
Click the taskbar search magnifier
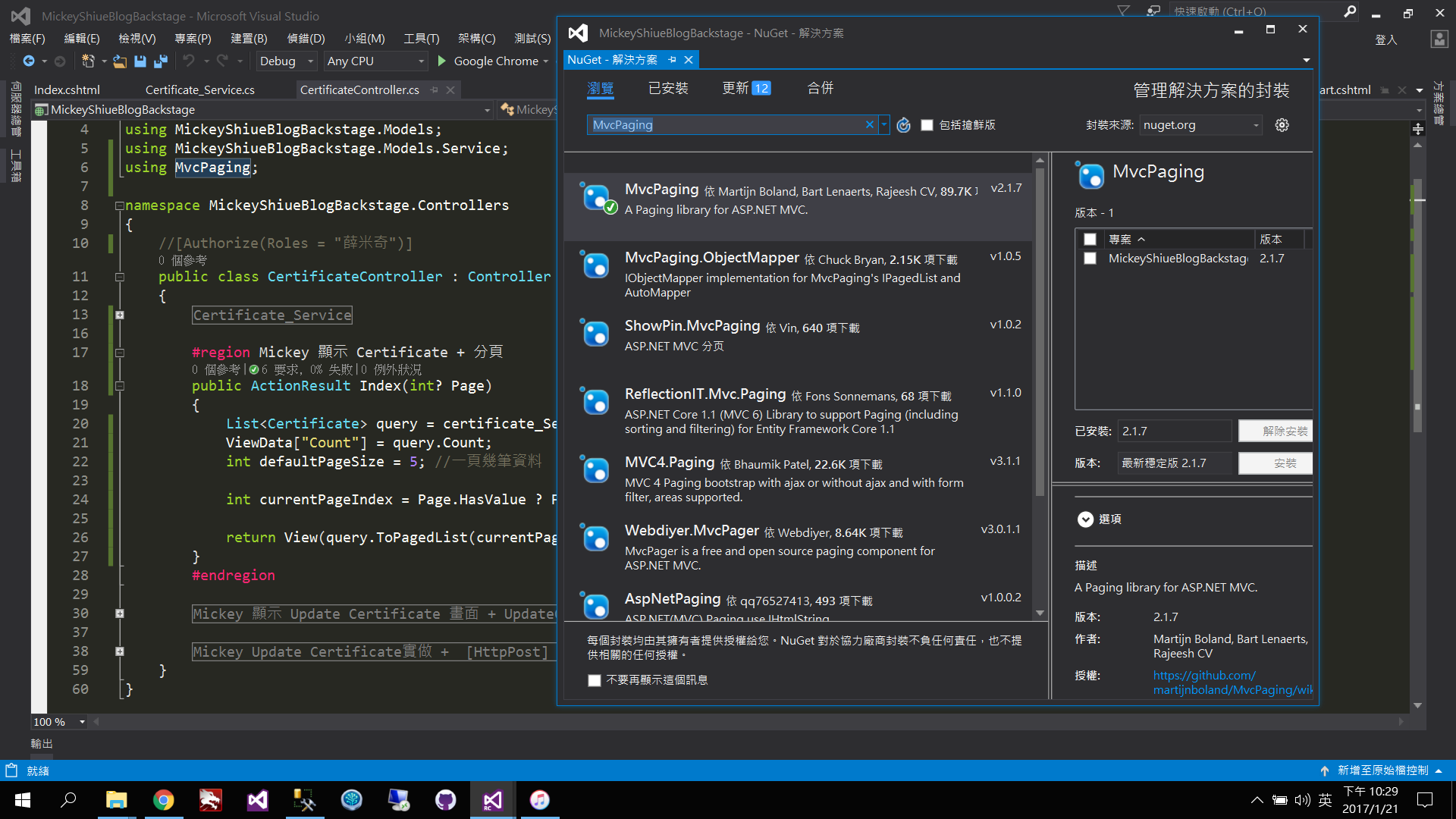[x=69, y=800]
